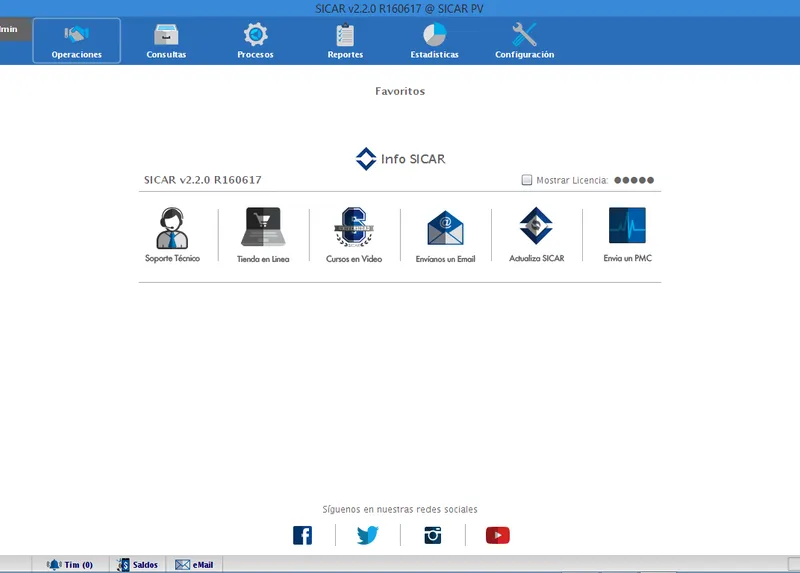Click the Favoritos heading

click(400, 91)
